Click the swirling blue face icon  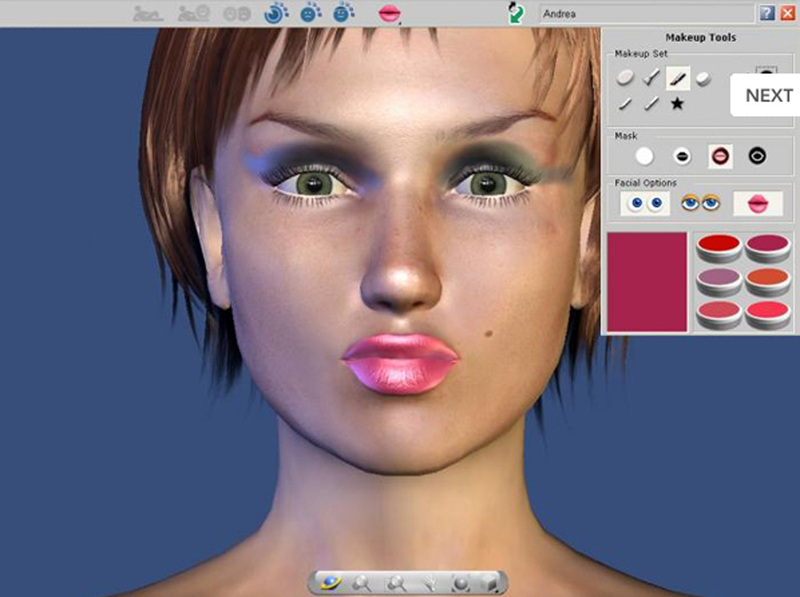(x=276, y=13)
